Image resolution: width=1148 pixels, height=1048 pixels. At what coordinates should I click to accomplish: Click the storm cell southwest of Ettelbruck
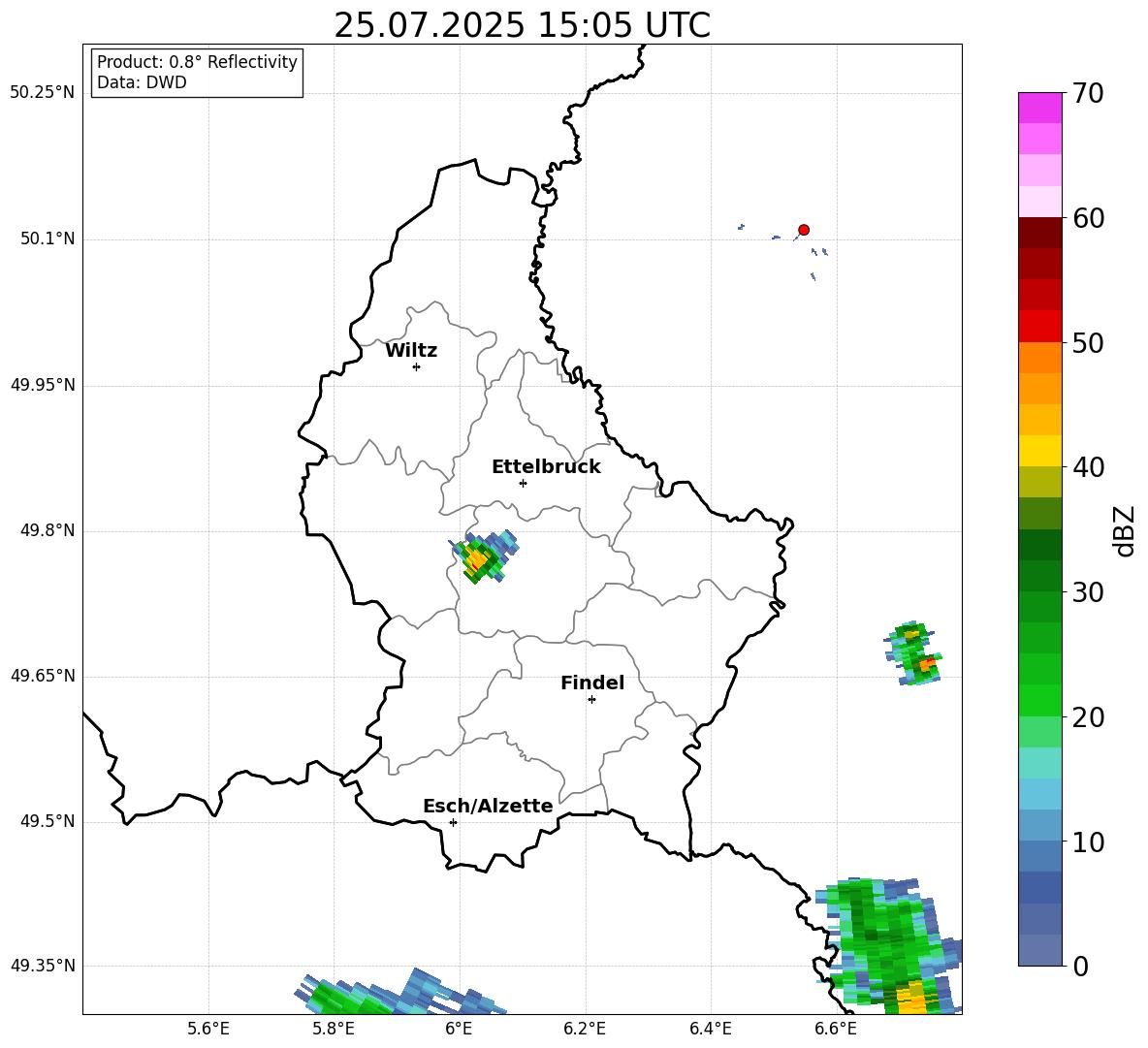(485, 556)
